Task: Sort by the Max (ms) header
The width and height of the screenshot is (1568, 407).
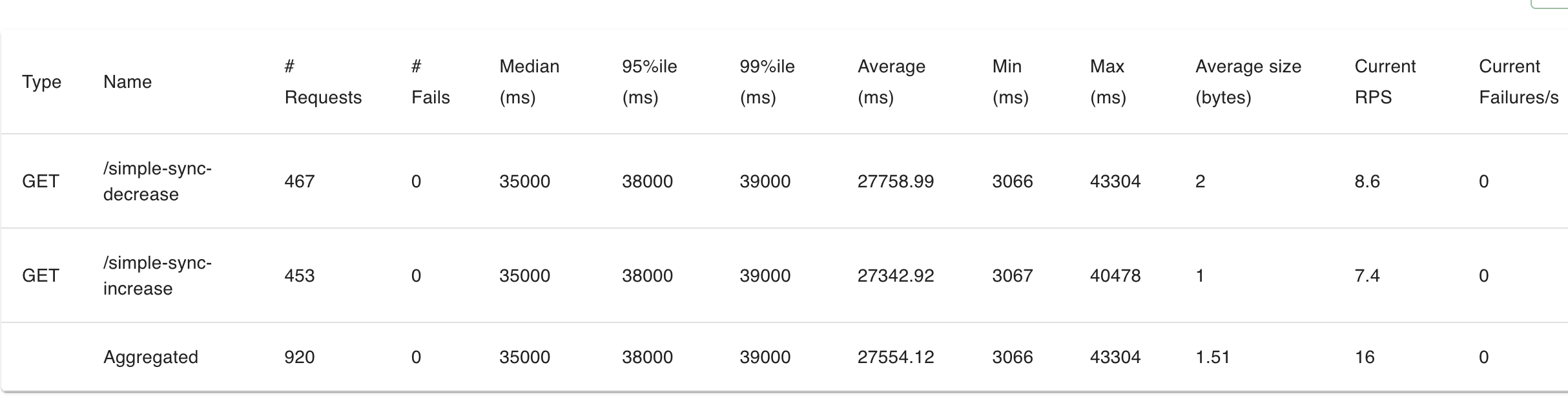Action: point(1108,82)
